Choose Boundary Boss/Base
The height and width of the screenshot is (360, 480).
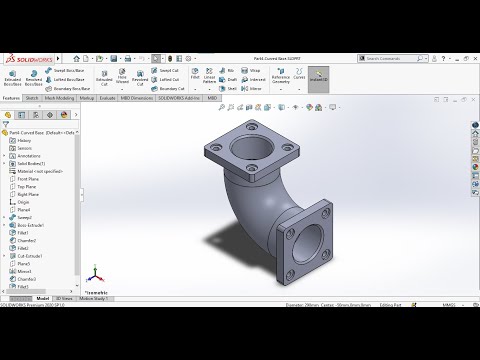point(68,89)
